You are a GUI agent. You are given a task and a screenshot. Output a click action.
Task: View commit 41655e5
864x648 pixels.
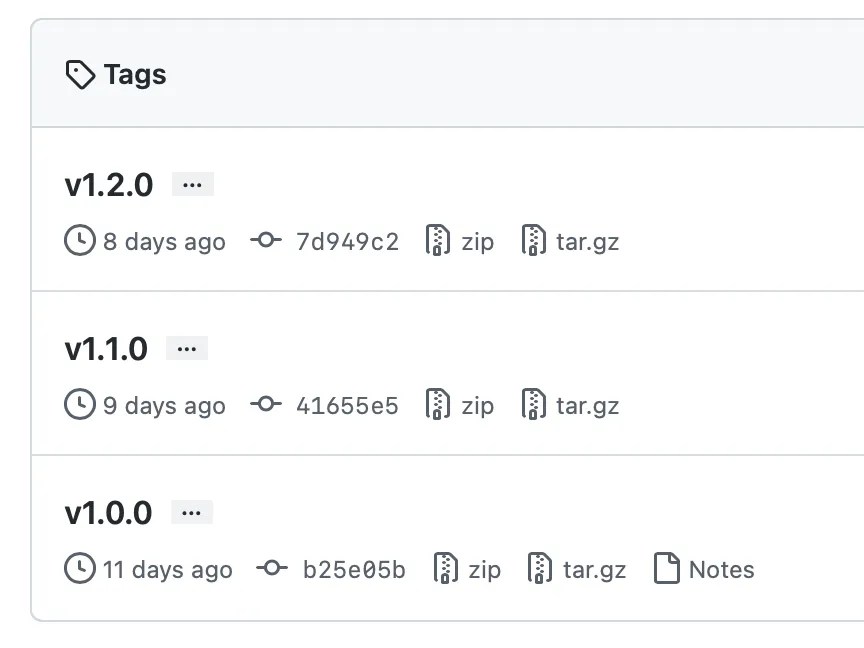[x=350, y=405]
